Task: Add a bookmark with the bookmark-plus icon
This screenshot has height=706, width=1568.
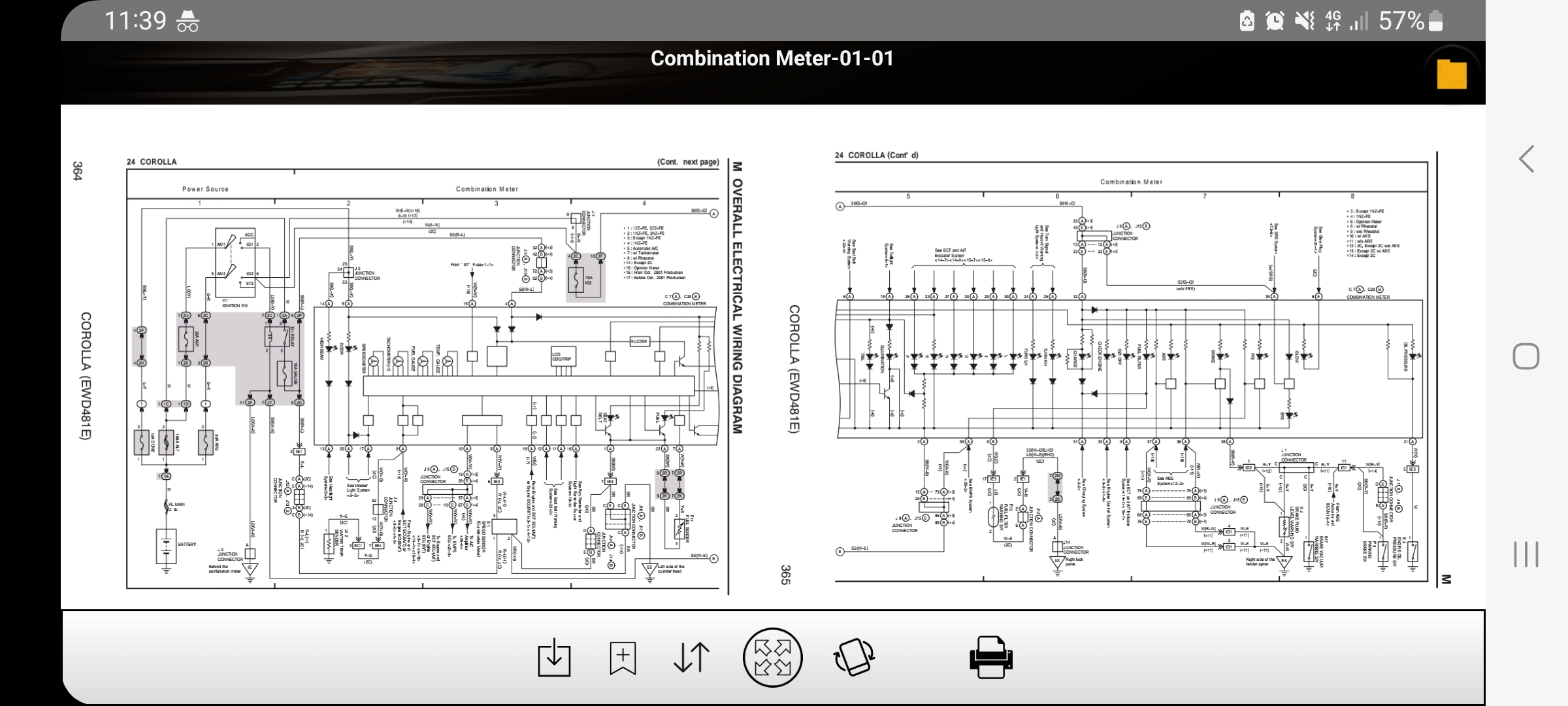Action: coord(623,658)
